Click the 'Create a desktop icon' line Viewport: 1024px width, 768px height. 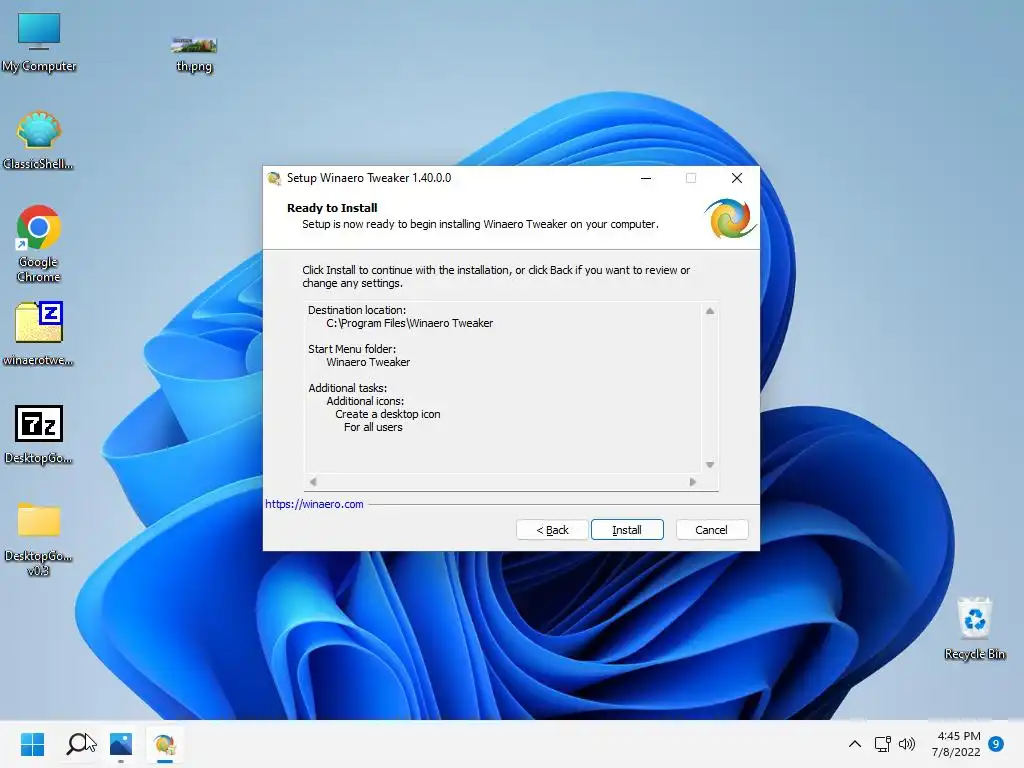[388, 414]
